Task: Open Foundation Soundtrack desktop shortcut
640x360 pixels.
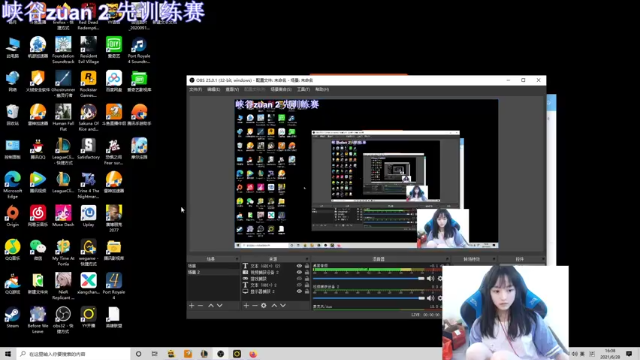Action: tap(63, 50)
